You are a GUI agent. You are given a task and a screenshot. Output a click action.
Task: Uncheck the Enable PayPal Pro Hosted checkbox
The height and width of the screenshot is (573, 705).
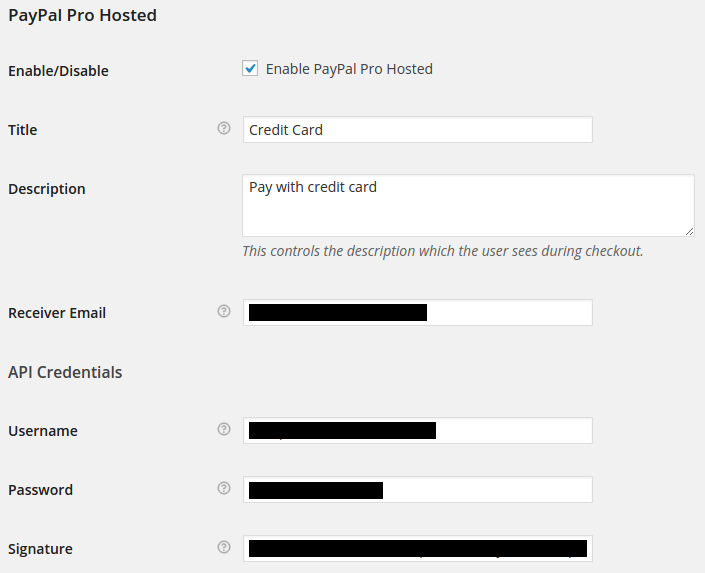pyautogui.click(x=250, y=68)
